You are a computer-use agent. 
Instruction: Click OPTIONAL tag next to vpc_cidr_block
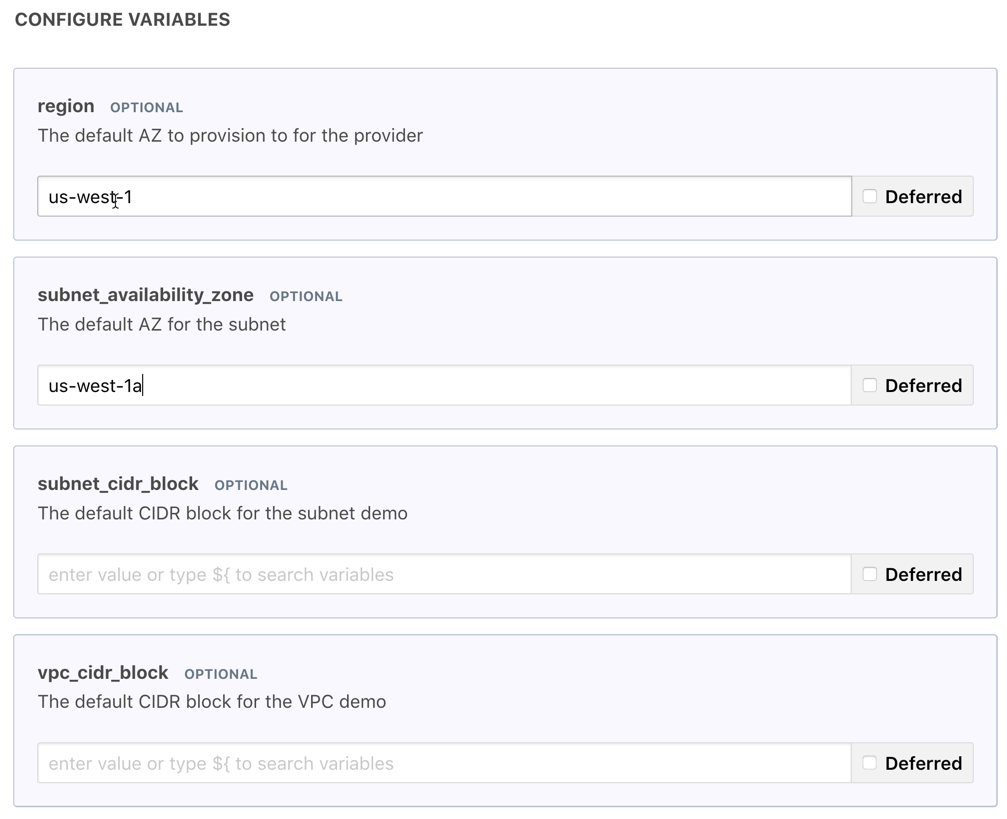point(221,674)
